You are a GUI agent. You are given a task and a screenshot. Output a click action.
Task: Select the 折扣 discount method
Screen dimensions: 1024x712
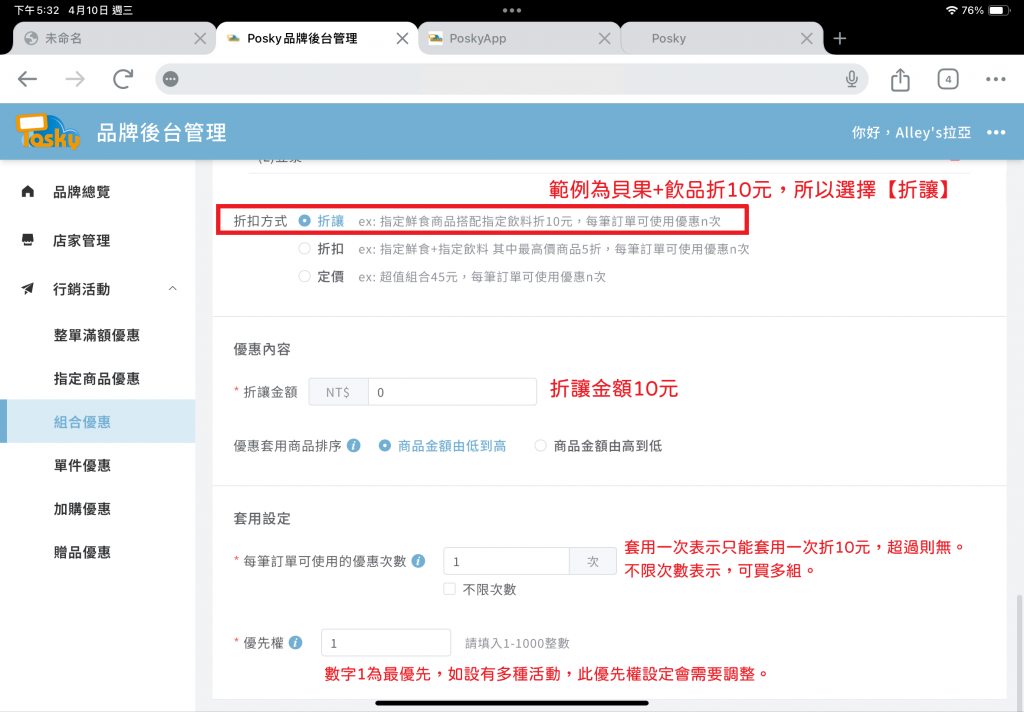point(304,248)
